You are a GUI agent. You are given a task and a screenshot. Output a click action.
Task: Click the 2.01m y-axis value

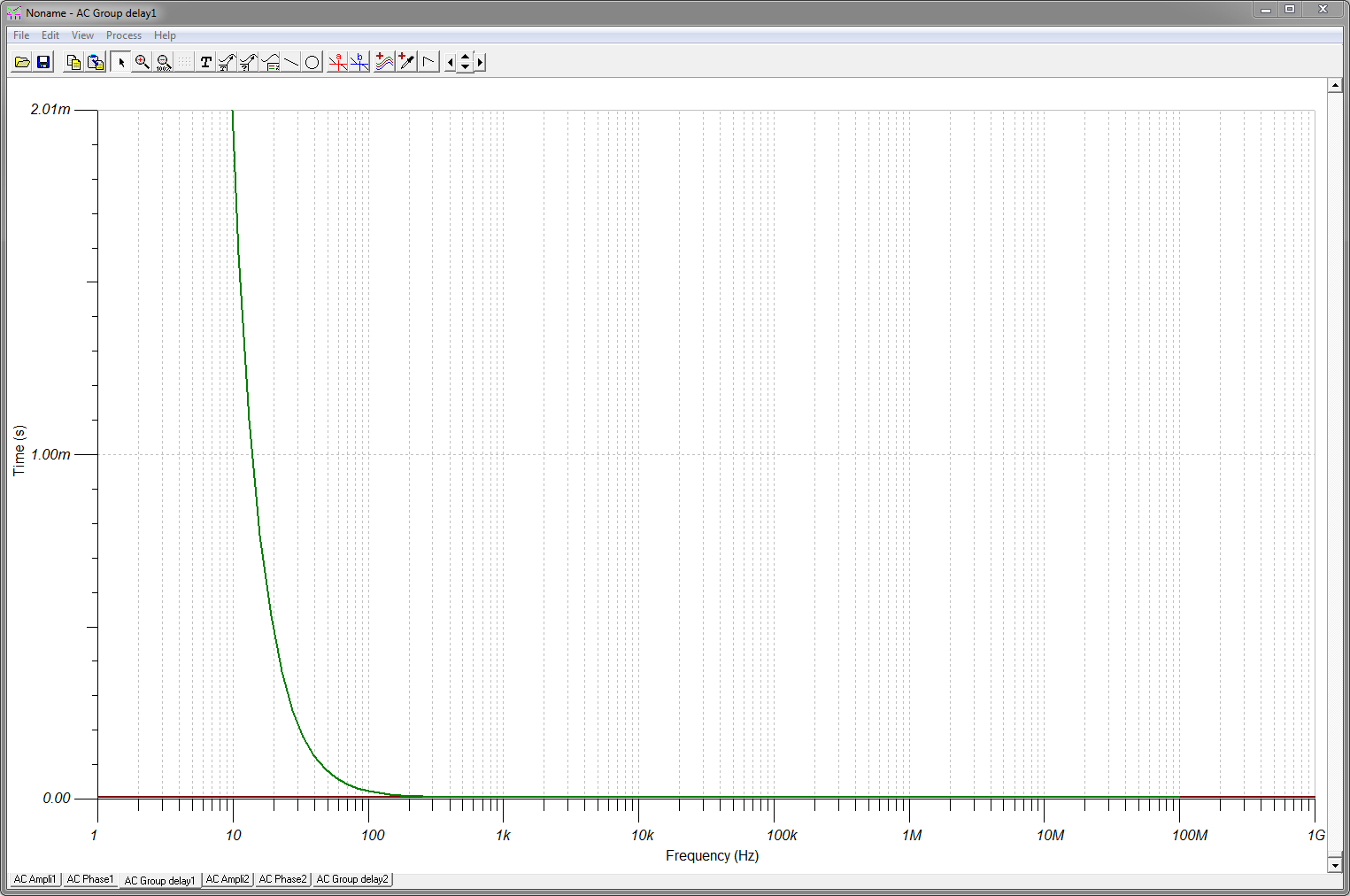click(50, 109)
